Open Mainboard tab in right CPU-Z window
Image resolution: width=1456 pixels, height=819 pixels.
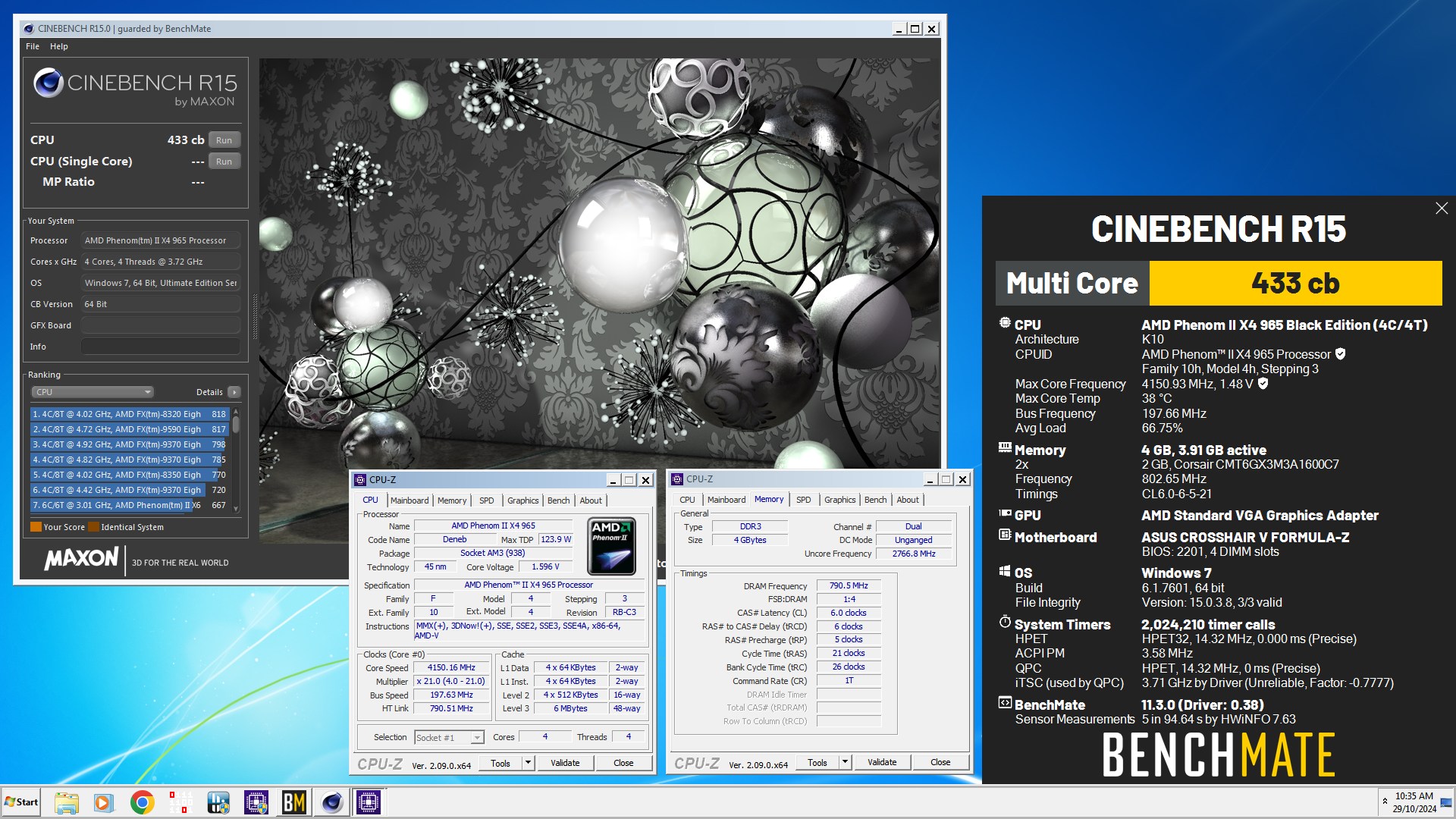726,500
